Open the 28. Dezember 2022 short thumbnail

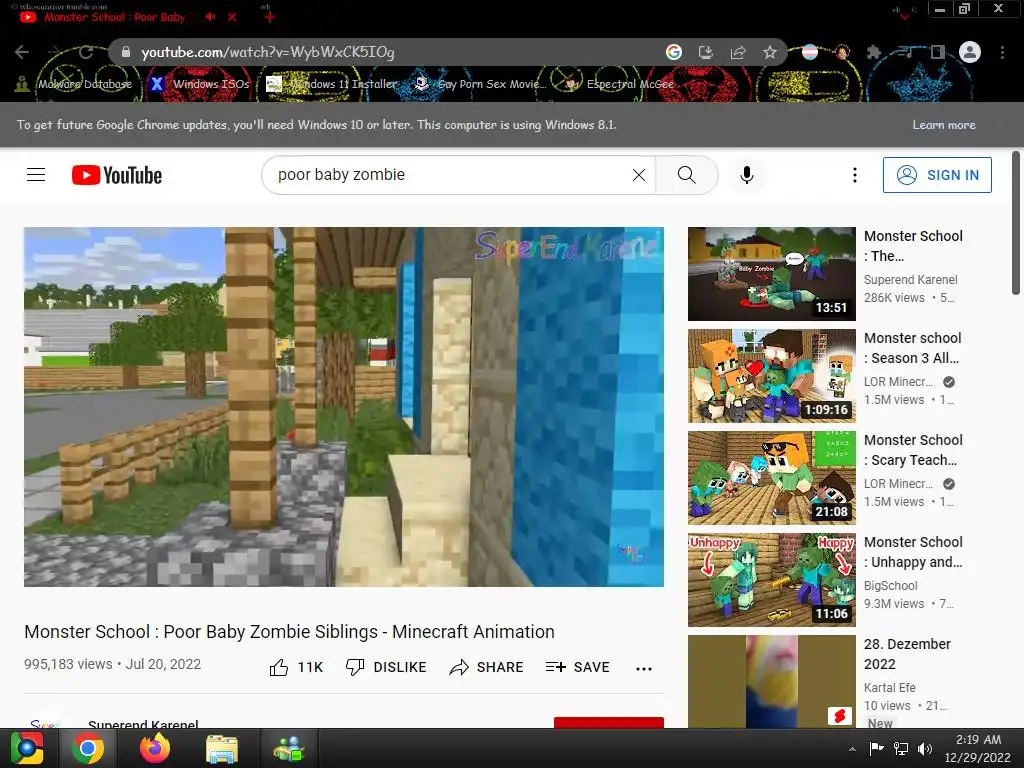[771, 682]
